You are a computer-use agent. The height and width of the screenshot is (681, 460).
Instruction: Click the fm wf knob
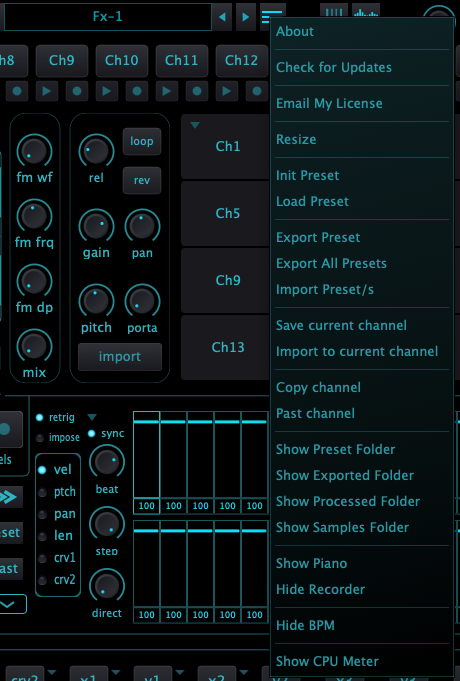click(x=34, y=152)
